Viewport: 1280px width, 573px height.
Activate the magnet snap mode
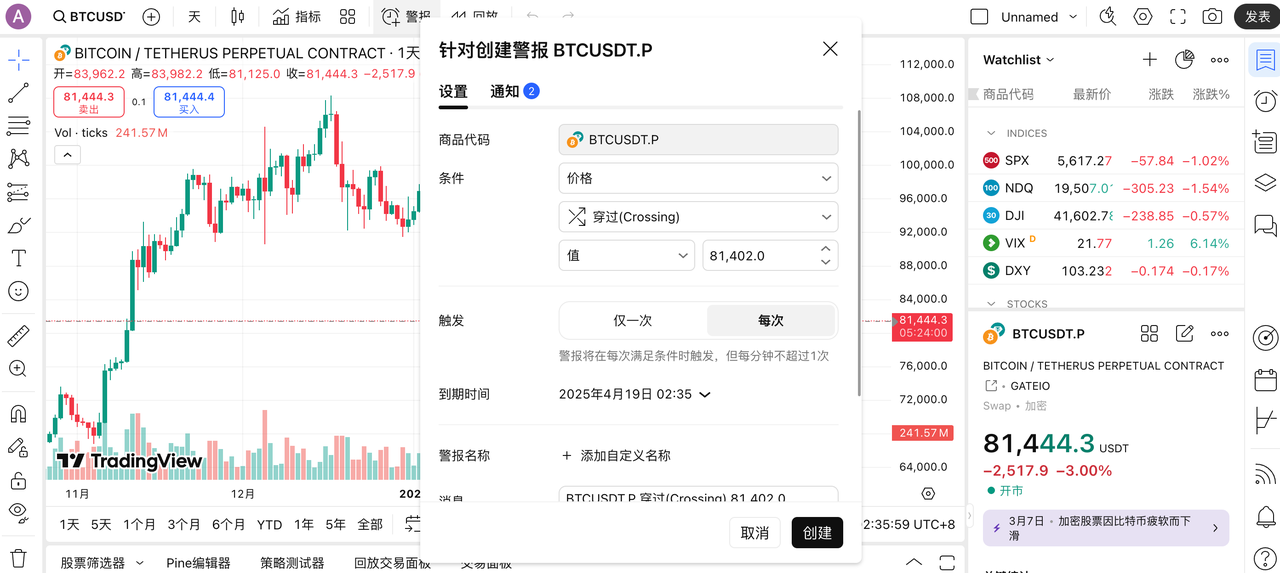click(x=18, y=413)
